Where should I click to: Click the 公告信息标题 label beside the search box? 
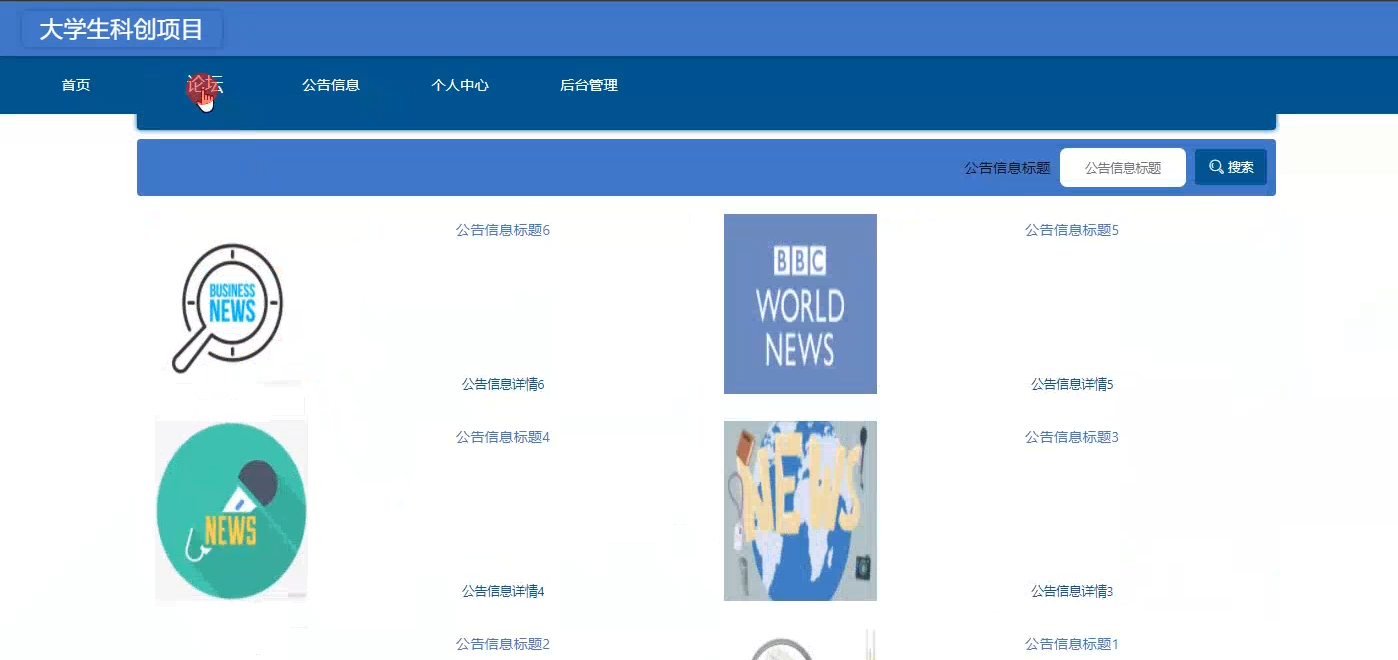click(1007, 168)
